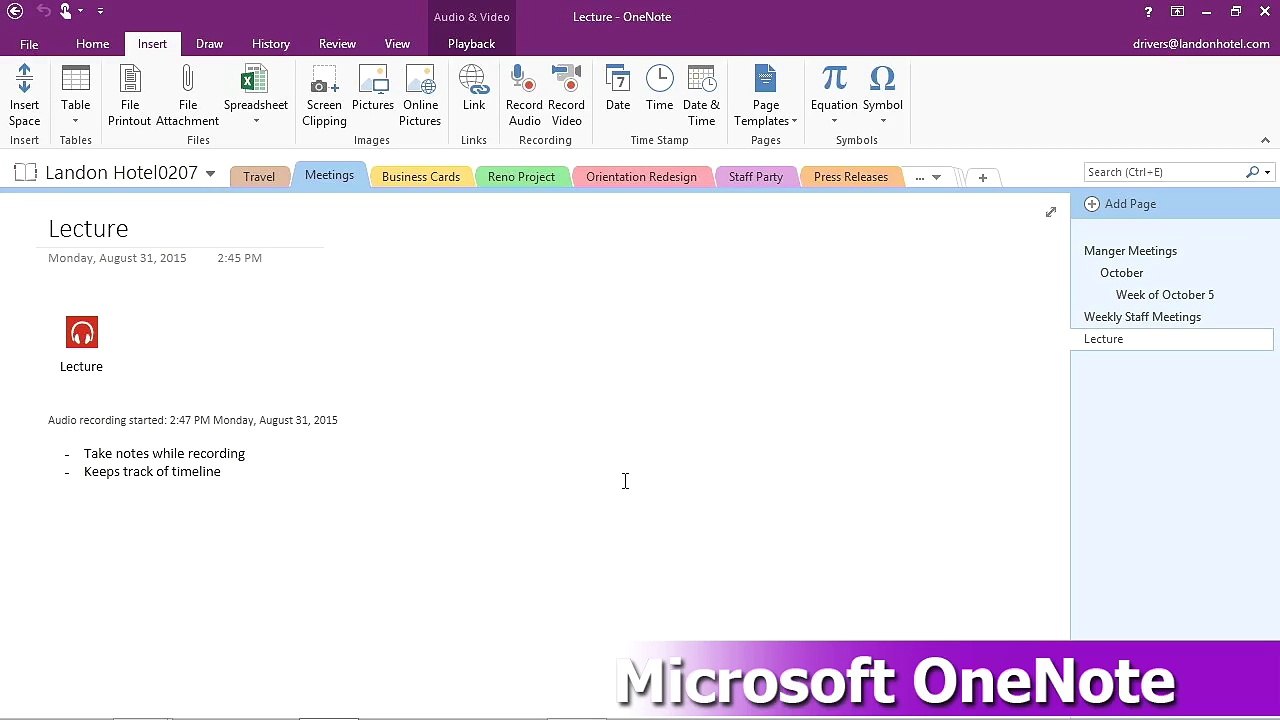Open Page Templates dropdown
Screen dimensions: 1280x720
click(765, 95)
